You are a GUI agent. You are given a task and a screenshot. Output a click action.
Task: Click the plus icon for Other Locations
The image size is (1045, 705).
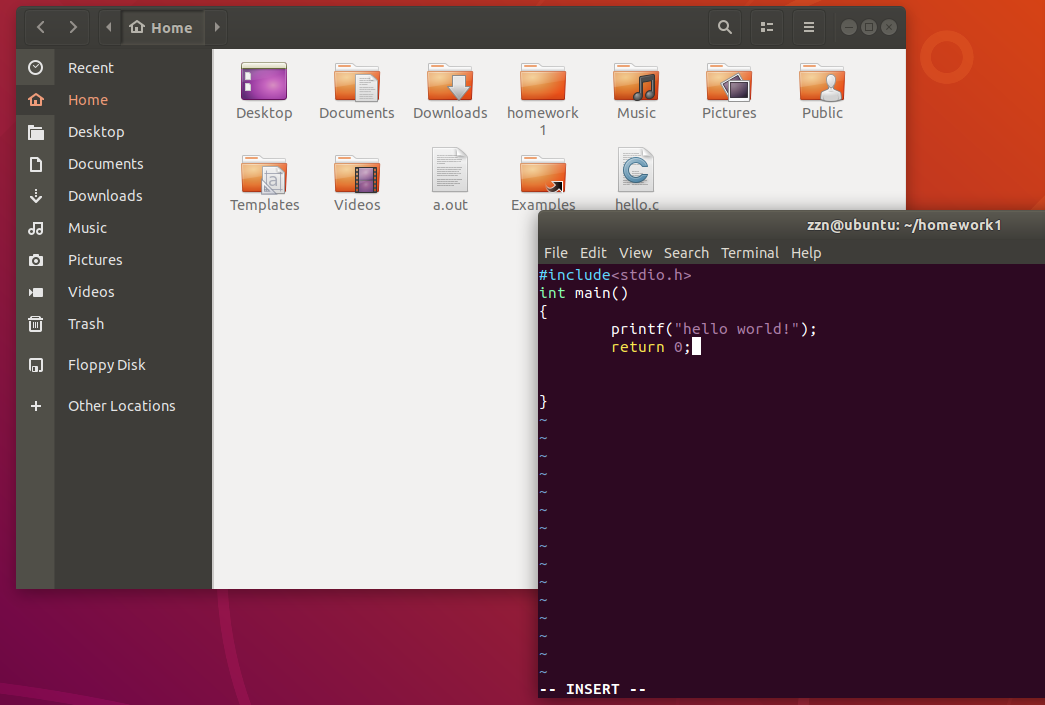click(x=36, y=406)
